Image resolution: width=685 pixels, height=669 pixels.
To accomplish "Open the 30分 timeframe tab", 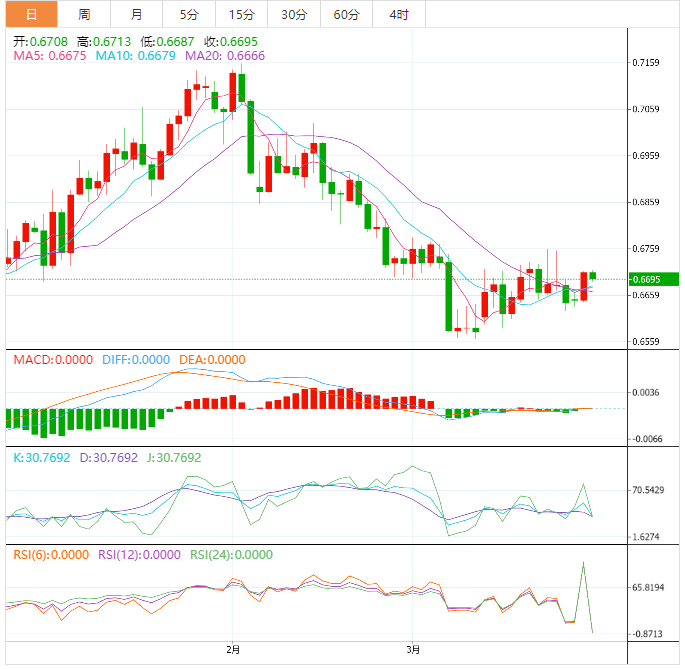I will click(294, 14).
